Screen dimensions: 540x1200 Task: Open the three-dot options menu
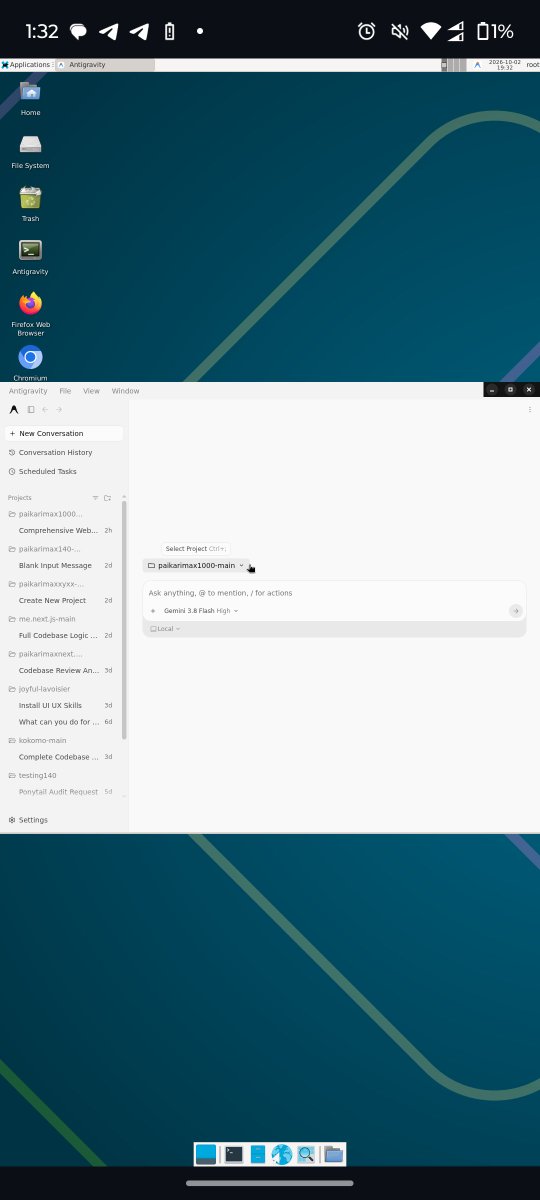(530, 409)
